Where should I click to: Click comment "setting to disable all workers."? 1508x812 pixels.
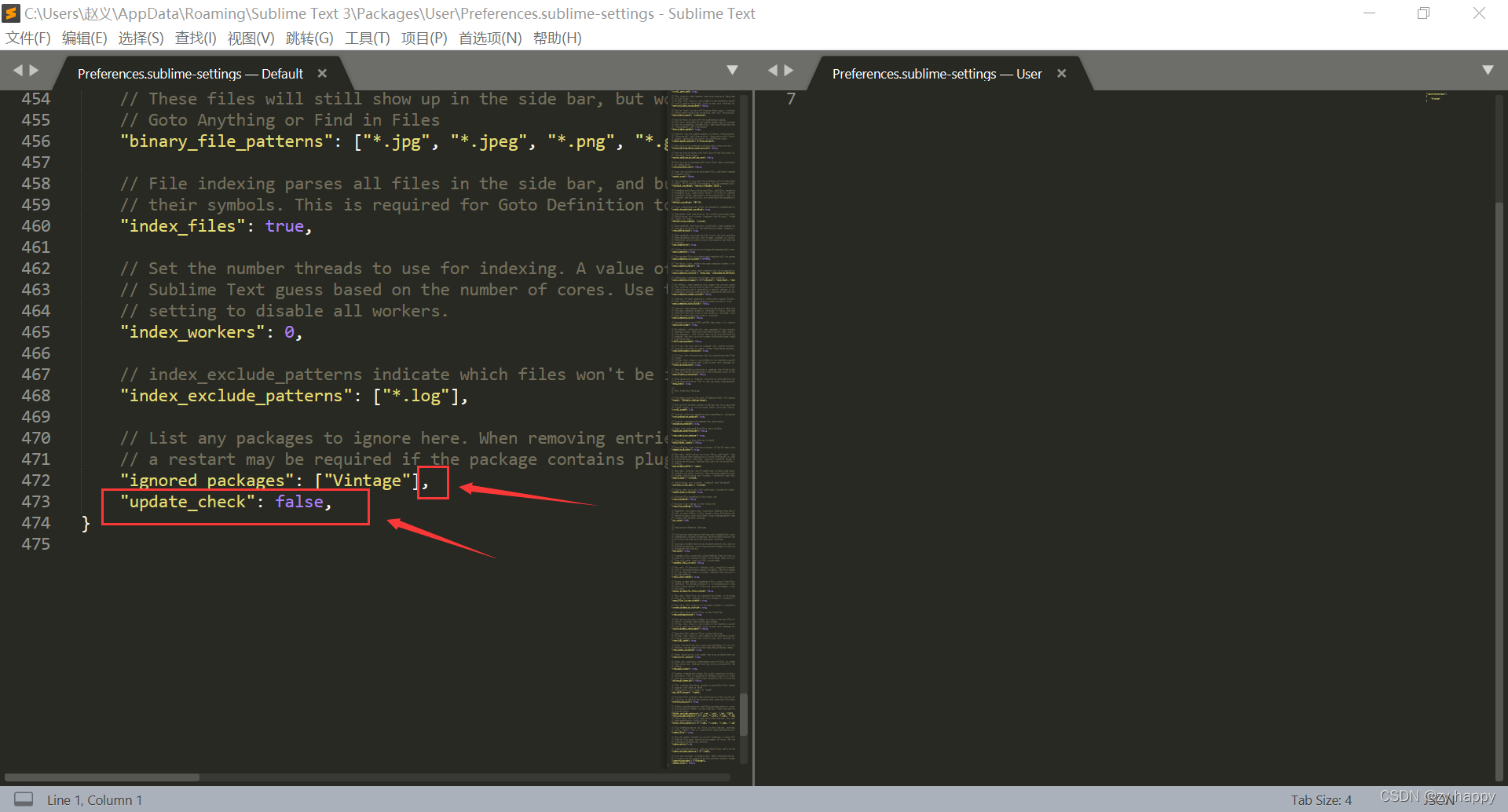pyautogui.click(x=298, y=311)
